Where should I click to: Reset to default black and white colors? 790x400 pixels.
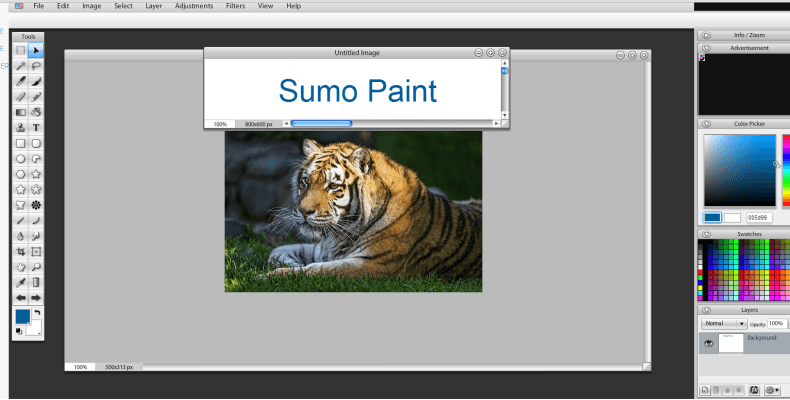click(x=19, y=331)
